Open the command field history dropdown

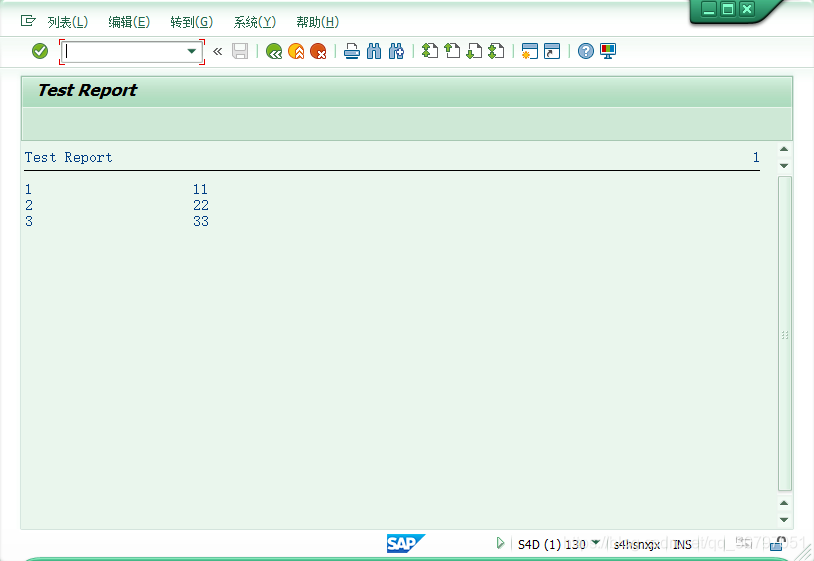click(192, 51)
